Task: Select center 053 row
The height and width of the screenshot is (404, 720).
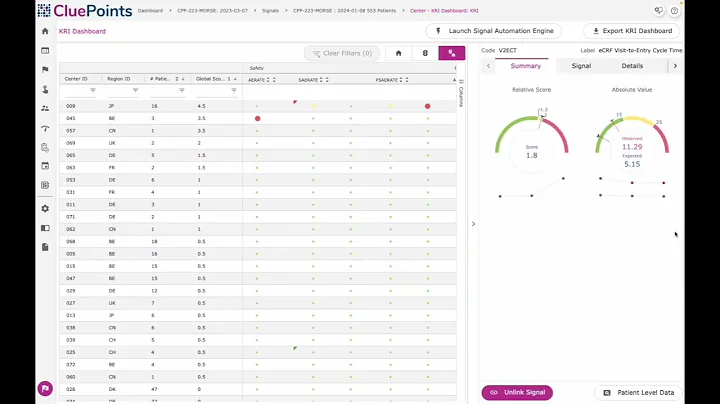Action: coord(258,180)
